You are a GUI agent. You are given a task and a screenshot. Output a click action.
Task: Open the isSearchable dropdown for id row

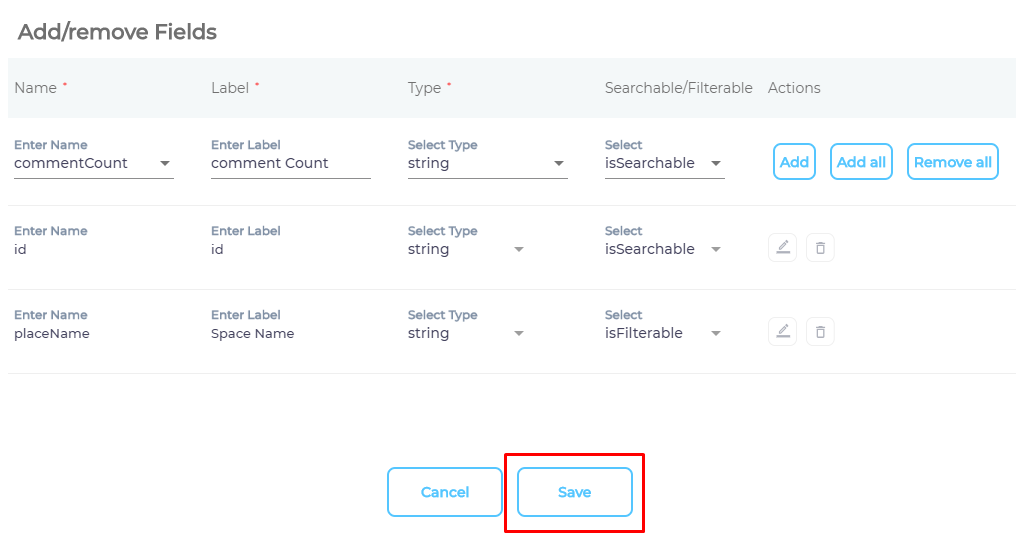tap(715, 249)
